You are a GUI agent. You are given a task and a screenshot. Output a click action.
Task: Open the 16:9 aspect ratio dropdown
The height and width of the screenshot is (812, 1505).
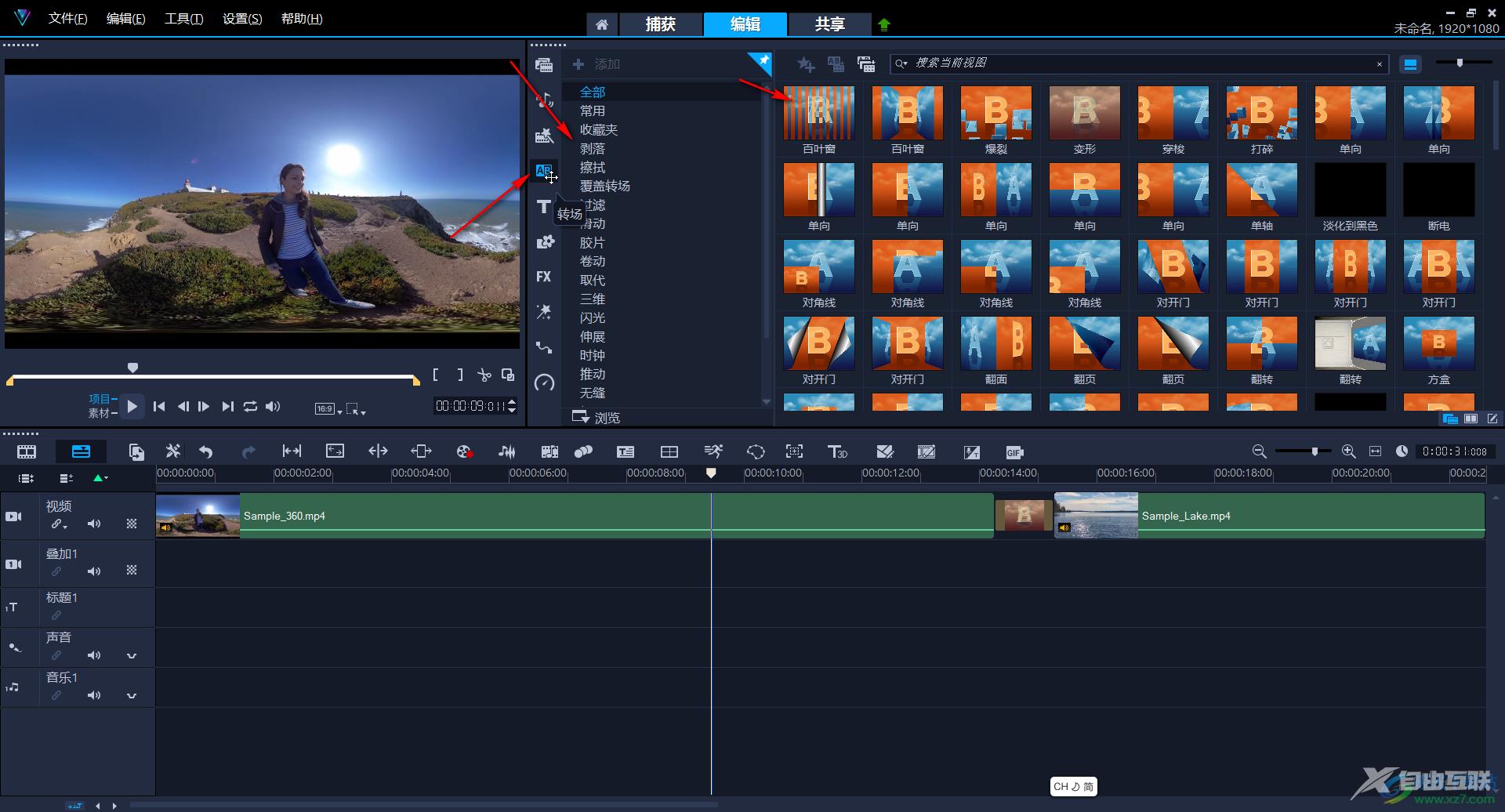click(x=328, y=408)
